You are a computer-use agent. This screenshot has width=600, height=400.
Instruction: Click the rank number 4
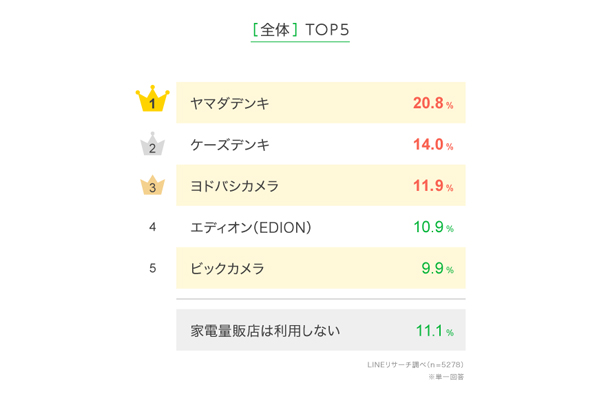152,227
